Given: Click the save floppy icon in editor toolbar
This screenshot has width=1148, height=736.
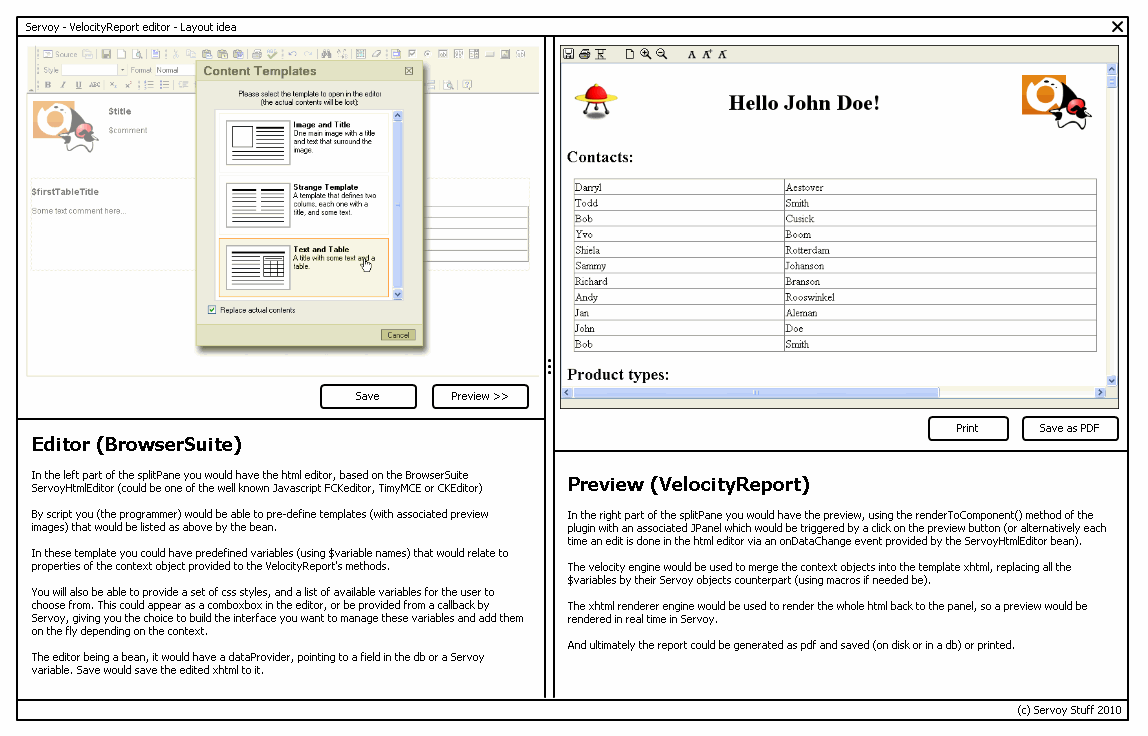Looking at the screenshot, I should tap(106, 54).
